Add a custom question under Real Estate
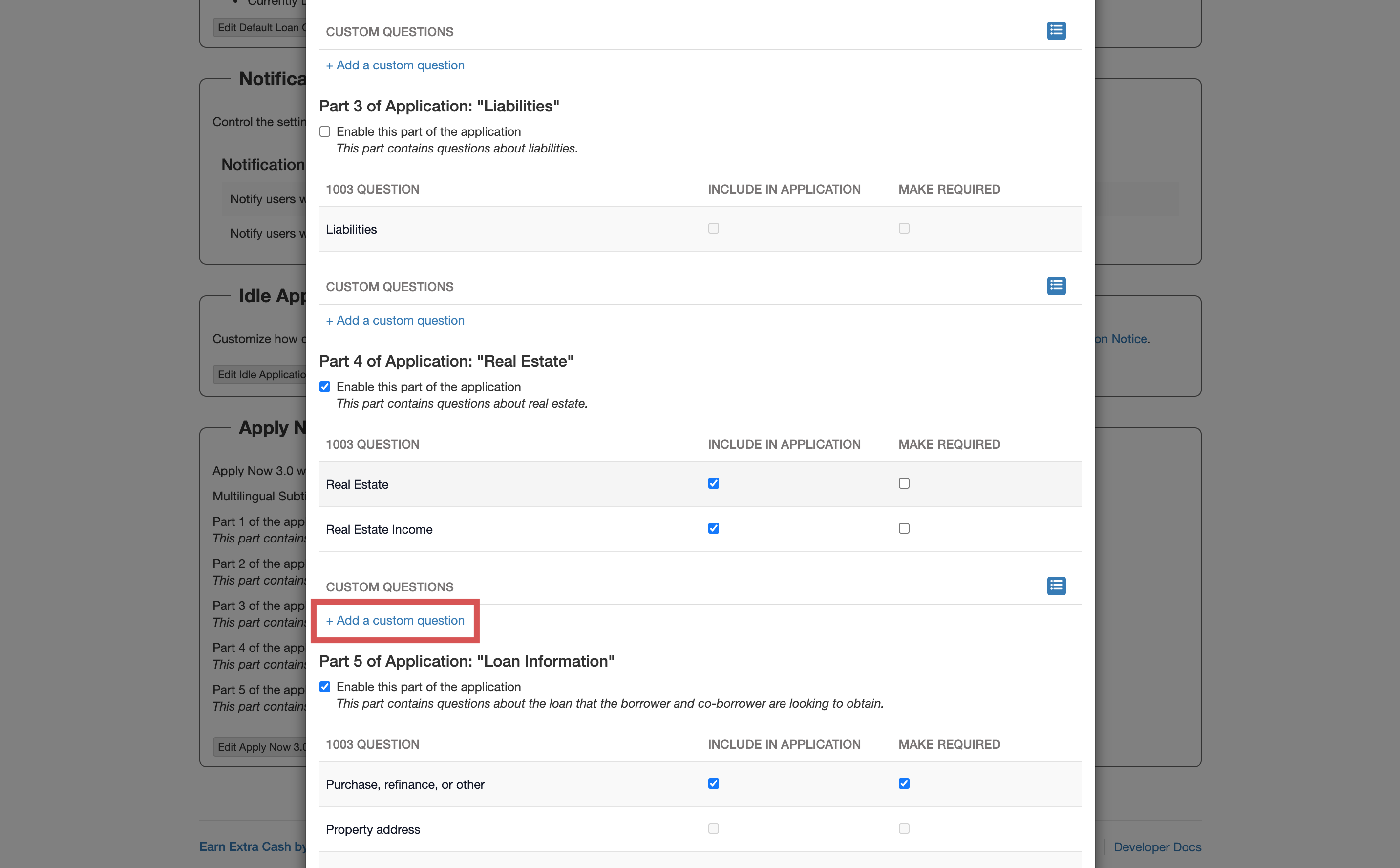This screenshot has width=1400, height=868. (x=395, y=621)
